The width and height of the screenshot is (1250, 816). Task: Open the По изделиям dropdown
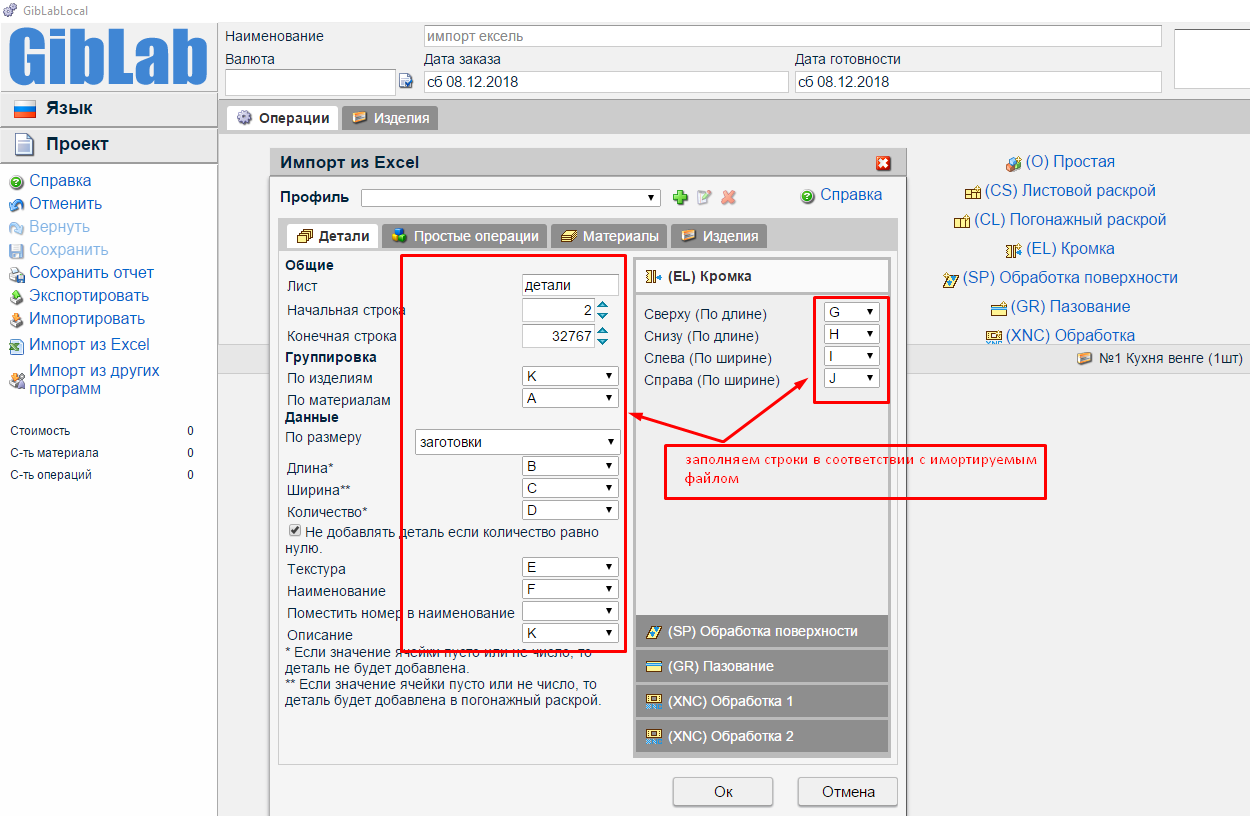click(570, 376)
